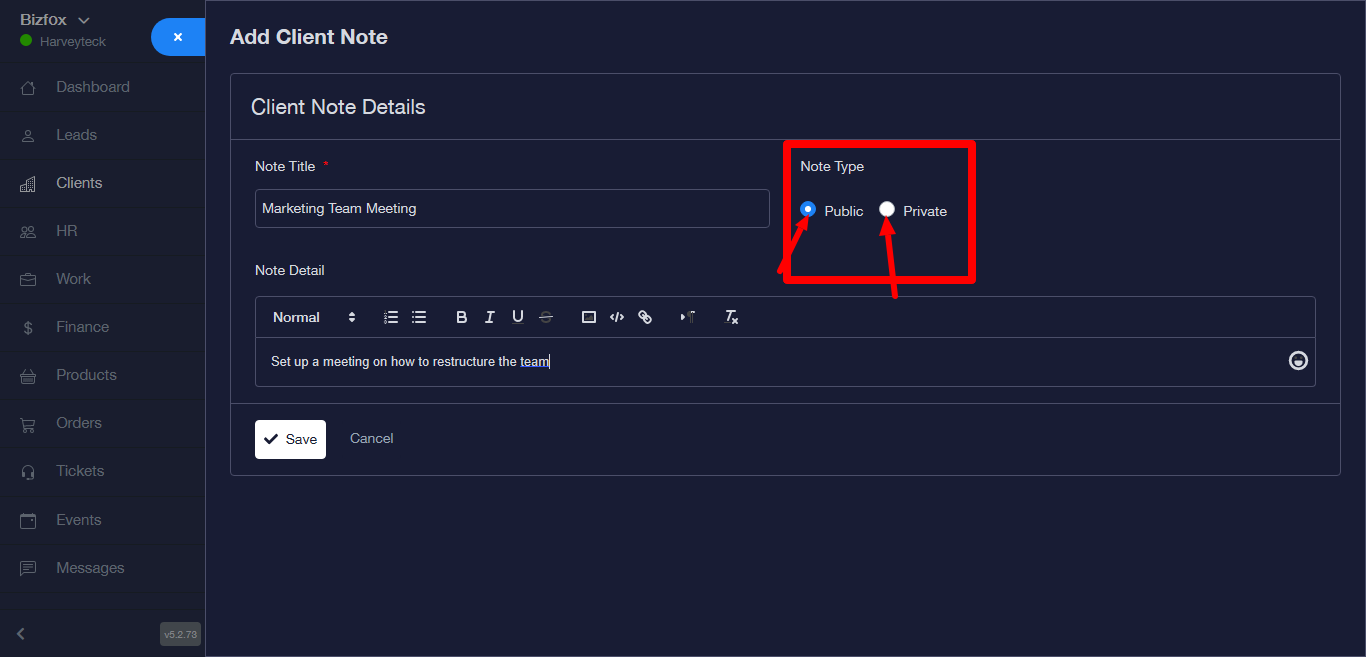Open the emoji picker in the editor

1298,361
